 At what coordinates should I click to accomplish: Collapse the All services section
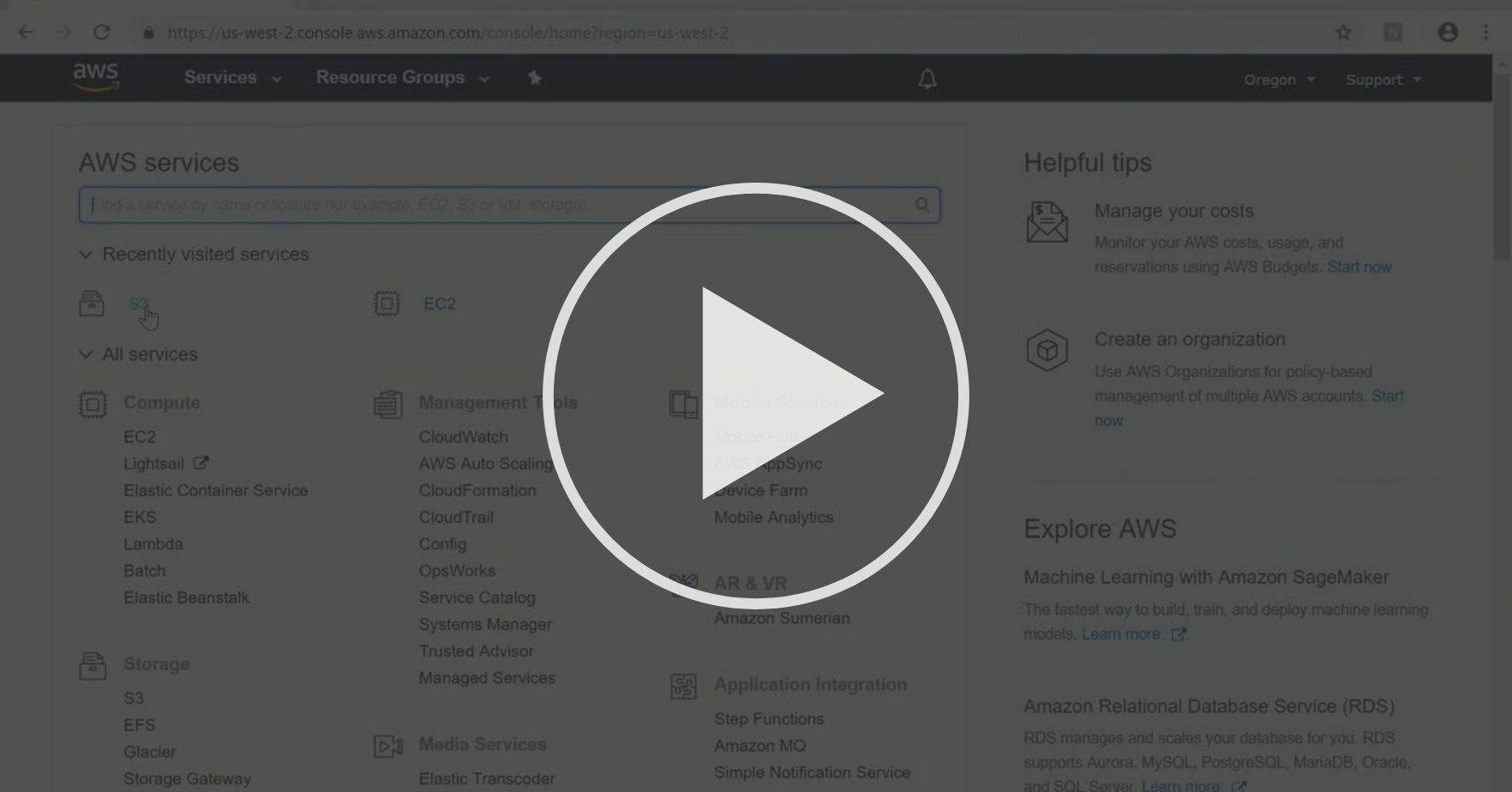(x=138, y=354)
